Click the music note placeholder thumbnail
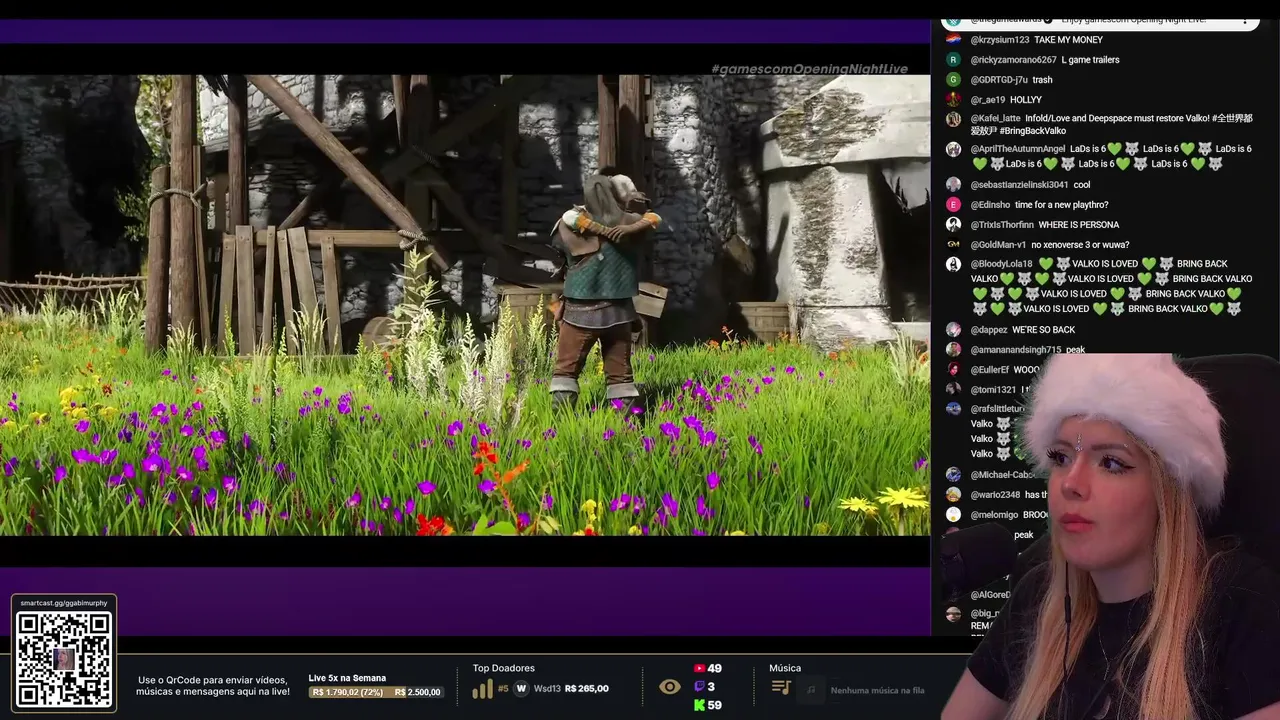This screenshot has height=720, width=1280. pos(812,689)
